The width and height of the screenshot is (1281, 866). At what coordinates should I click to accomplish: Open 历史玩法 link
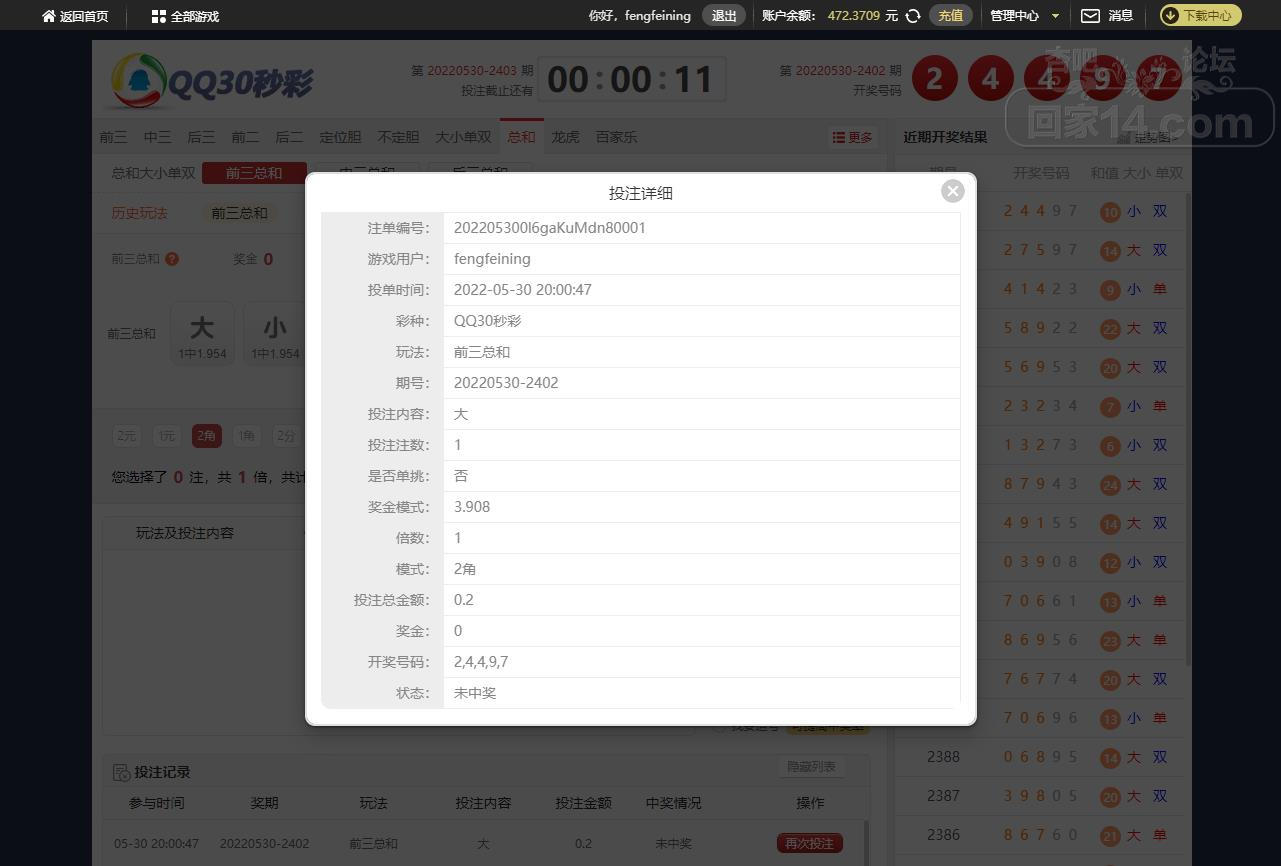coord(139,213)
